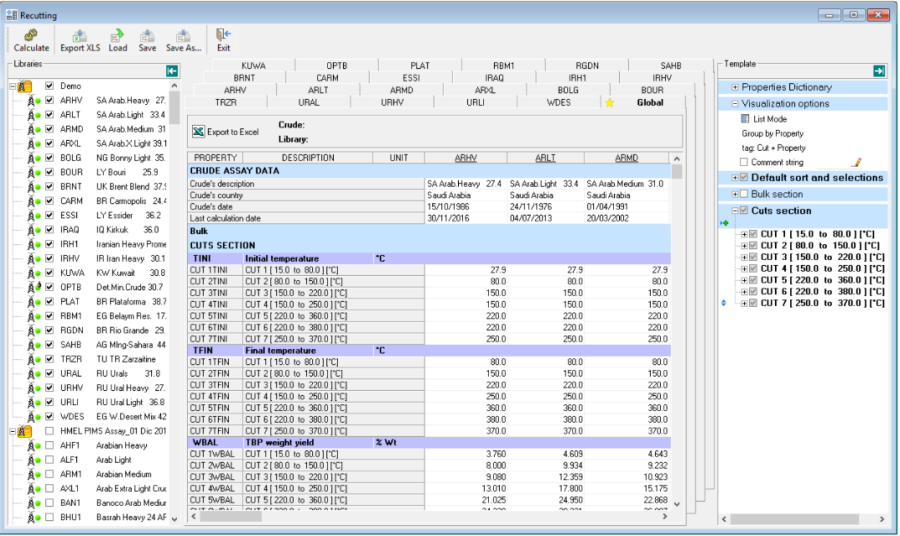Click Group by Property option
The height and width of the screenshot is (536, 900).
[x=772, y=133]
